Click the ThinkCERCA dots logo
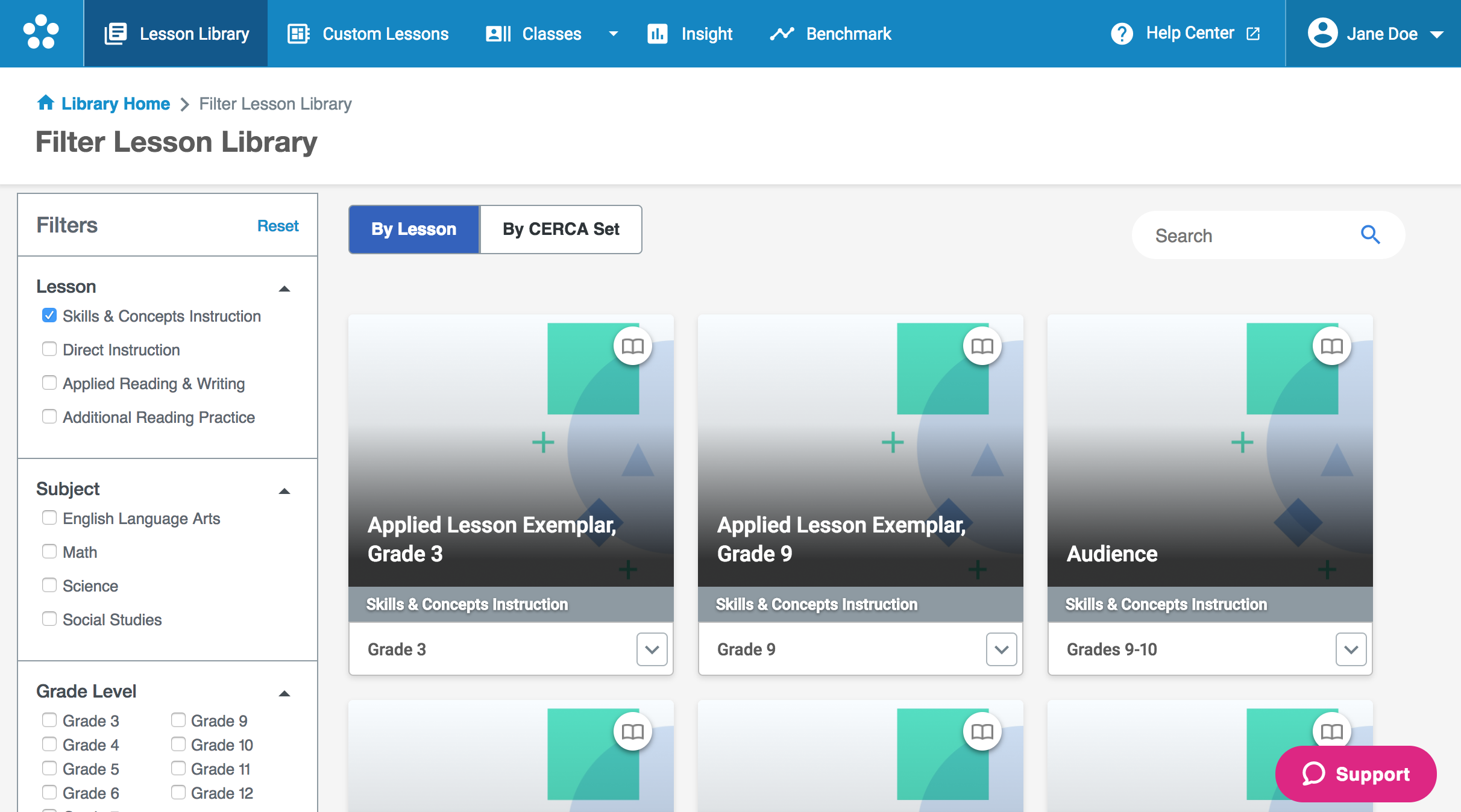This screenshot has width=1461, height=812. 41,33
